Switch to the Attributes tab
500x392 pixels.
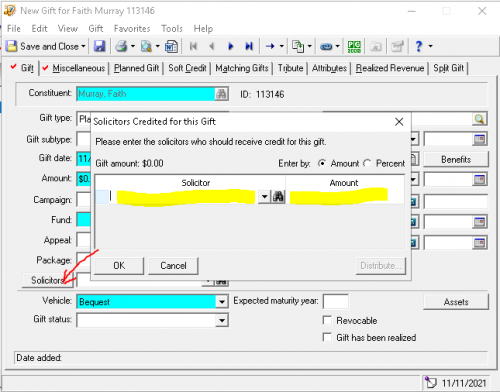[329, 68]
